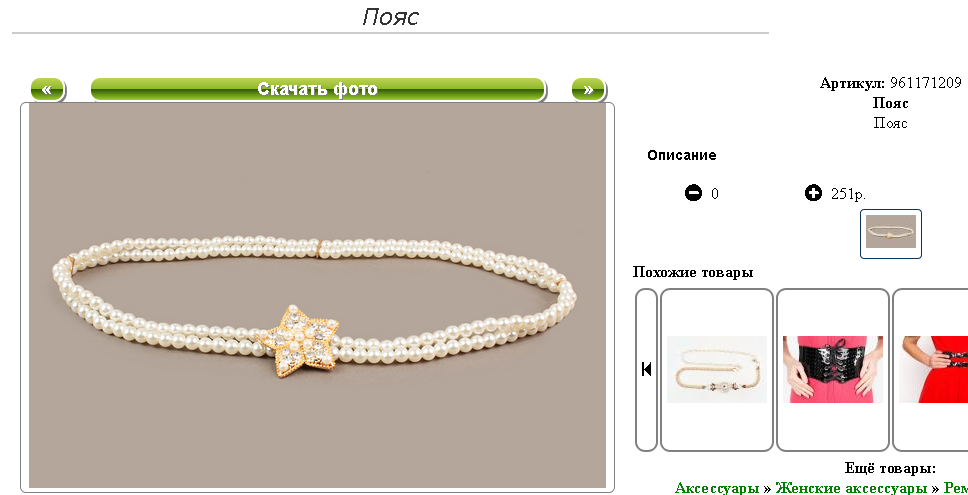Click the Пояс page title

390,17
